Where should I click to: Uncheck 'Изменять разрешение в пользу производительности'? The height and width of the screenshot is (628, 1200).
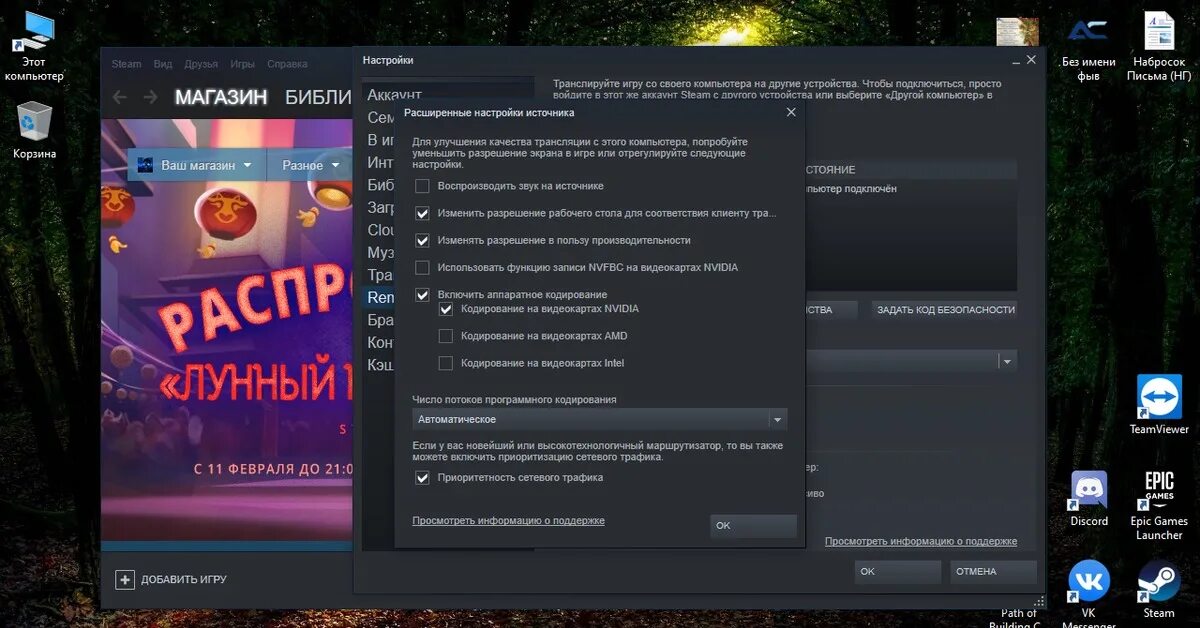pos(422,240)
